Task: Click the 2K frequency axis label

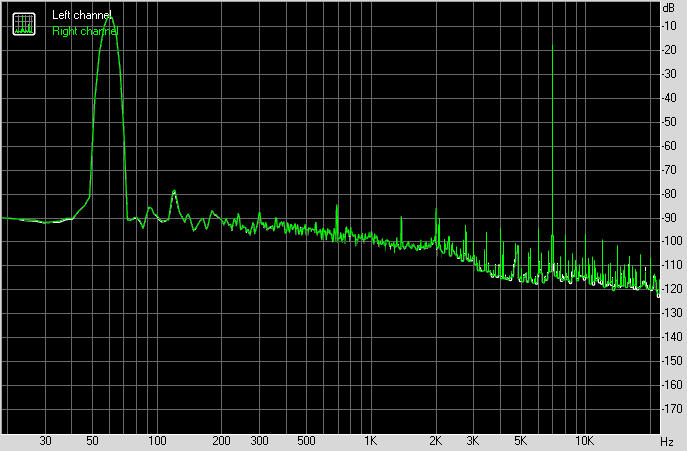Action: pos(436,441)
